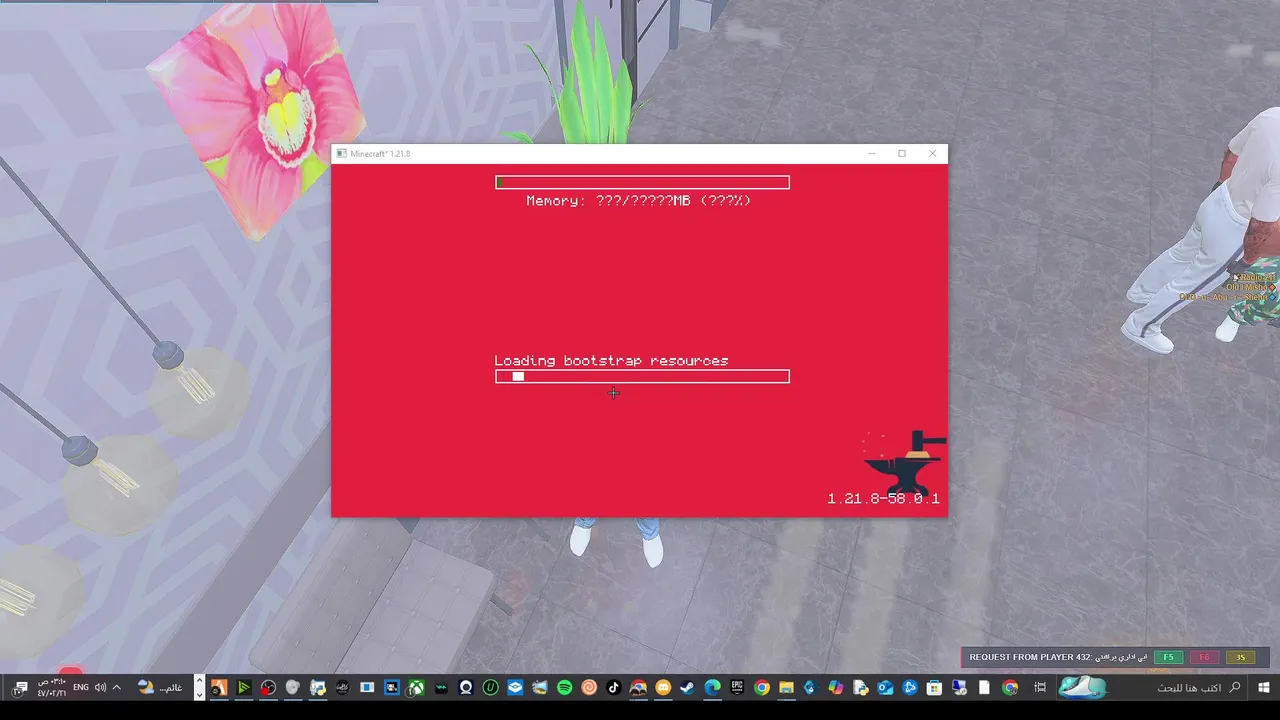
Task: Open File Explorer from taskbar
Action: click(x=786, y=688)
